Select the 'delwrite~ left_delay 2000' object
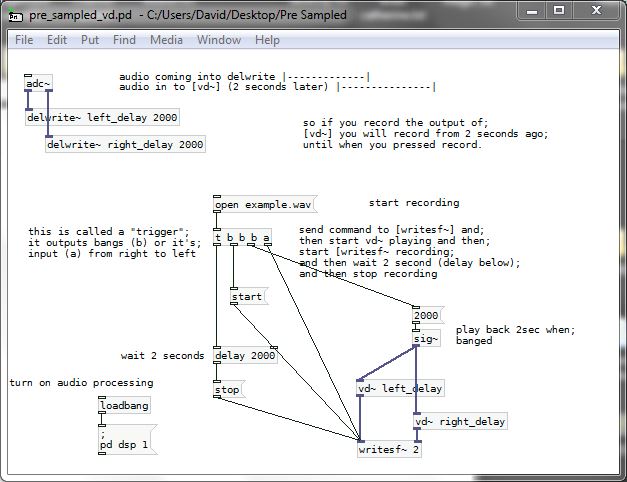Viewport: 627px width, 482px height. [x=102, y=118]
